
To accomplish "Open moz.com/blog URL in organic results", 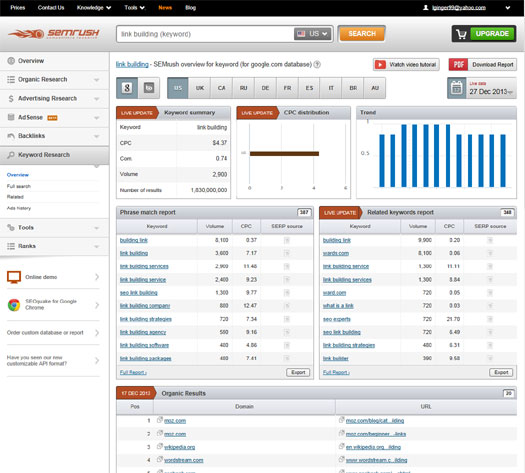I will click(375, 420).
